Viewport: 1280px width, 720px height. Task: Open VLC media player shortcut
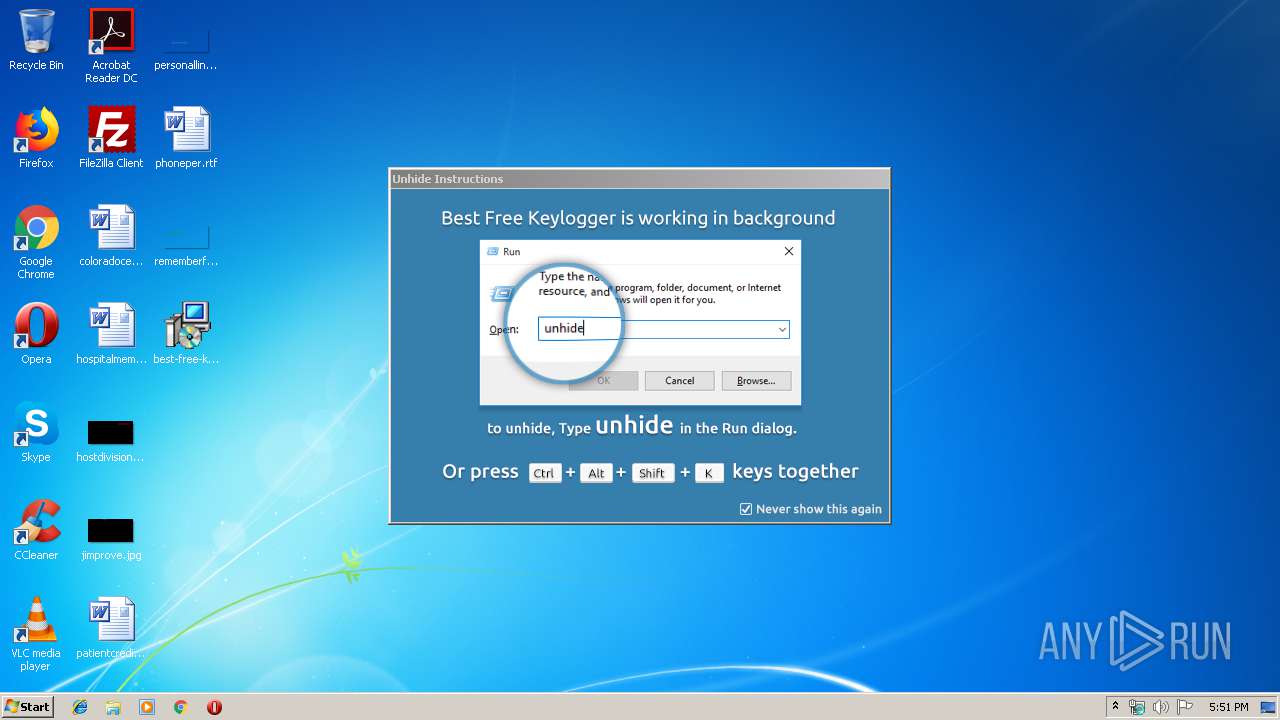(36, 634)
